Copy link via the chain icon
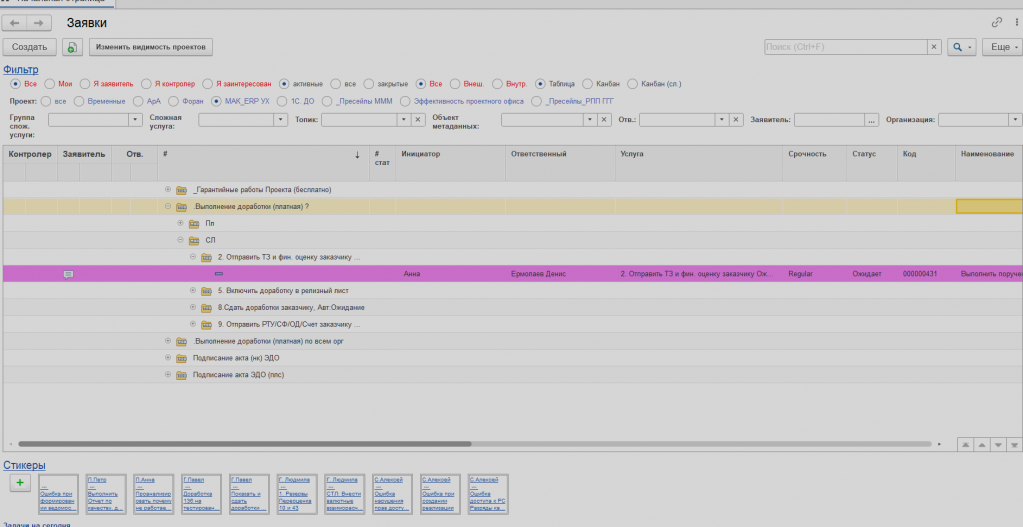 (996, 22)
